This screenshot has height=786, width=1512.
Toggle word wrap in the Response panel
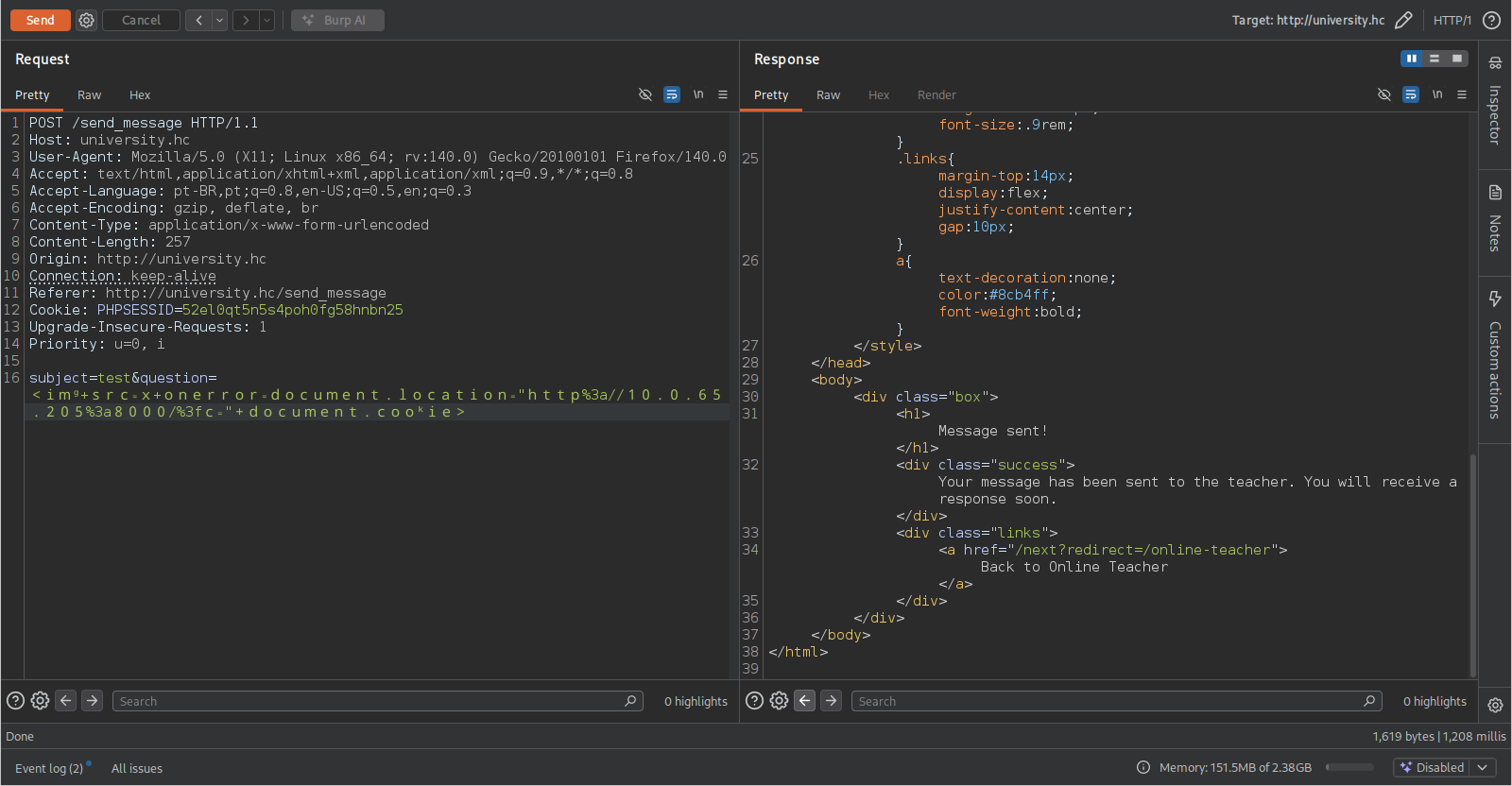coord(1411,94)
